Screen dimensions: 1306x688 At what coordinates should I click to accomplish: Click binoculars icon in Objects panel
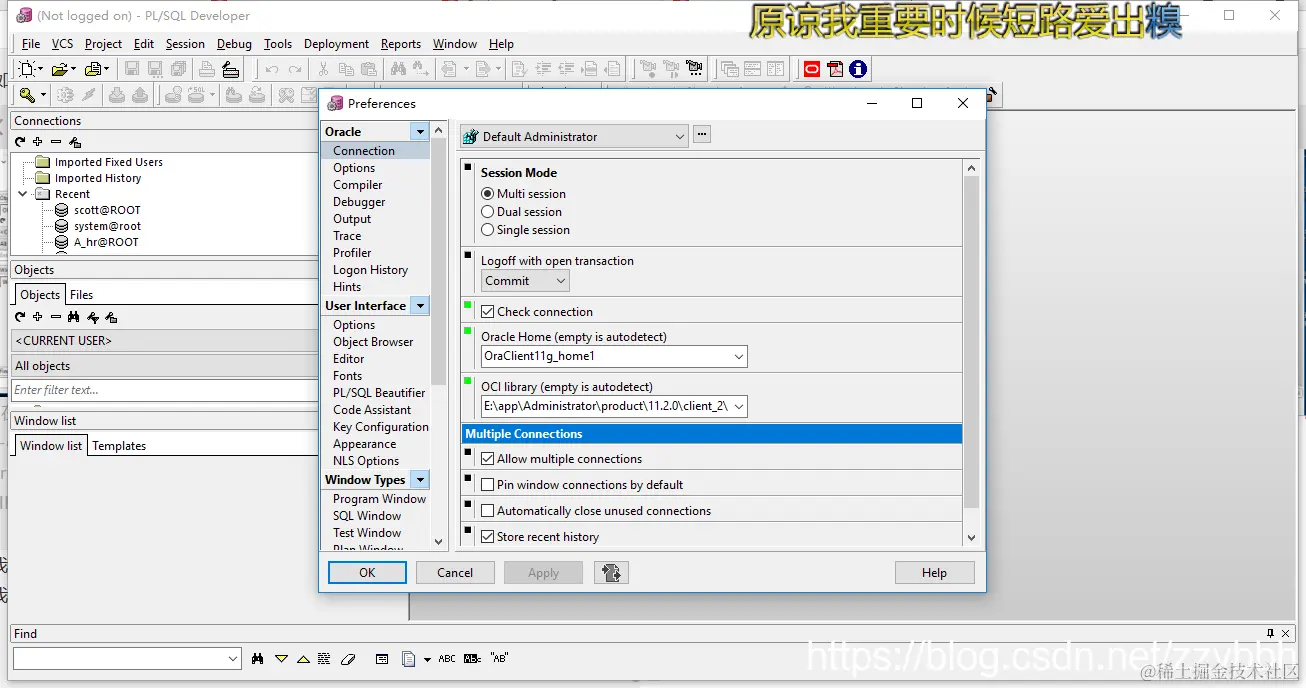coord(74,317)
